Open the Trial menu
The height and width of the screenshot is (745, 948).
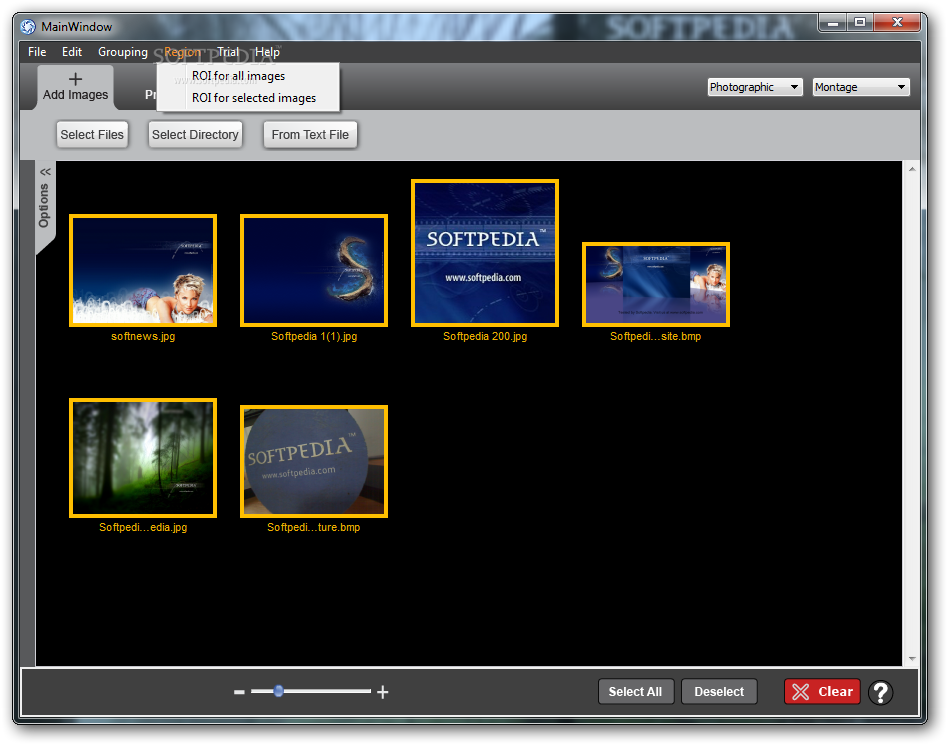pos(228,52)
